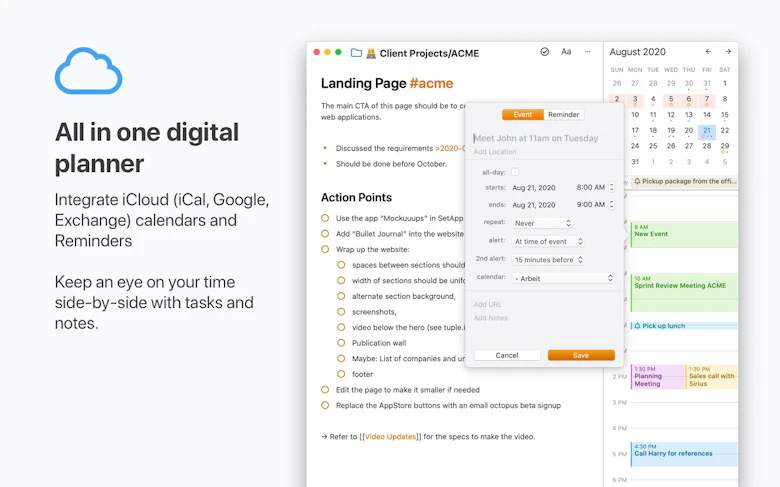Screen dimensions: 780x487
Task: Click the Save button
Action: tap(581, 355)
